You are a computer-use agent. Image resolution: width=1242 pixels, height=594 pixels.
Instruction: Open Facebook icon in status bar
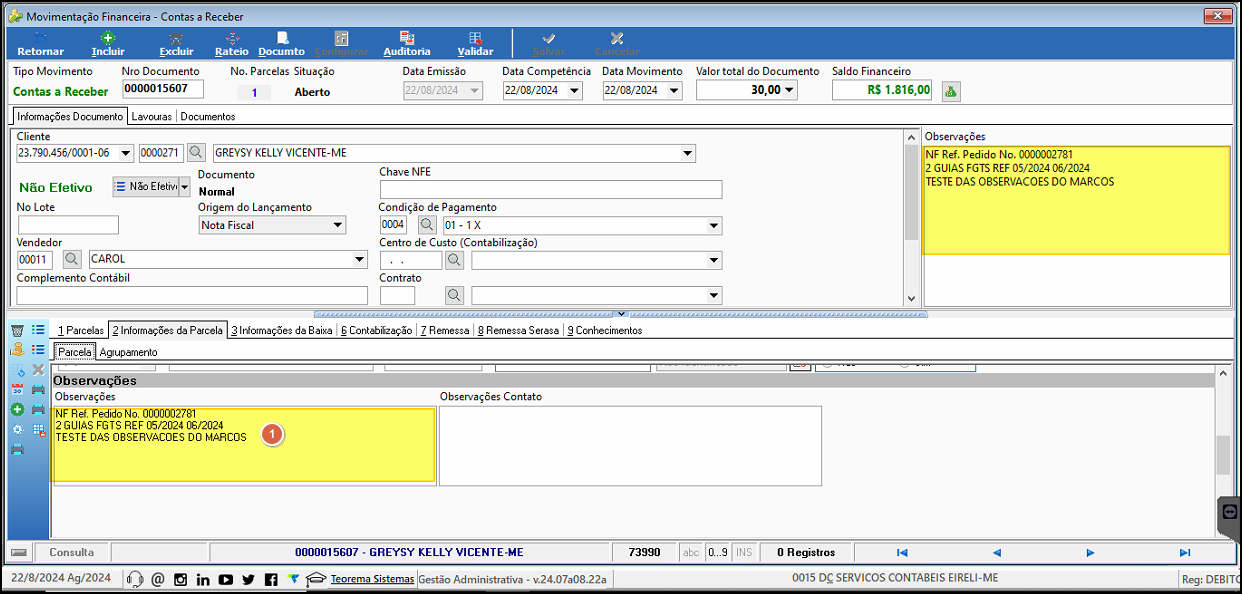coord(271,579)
